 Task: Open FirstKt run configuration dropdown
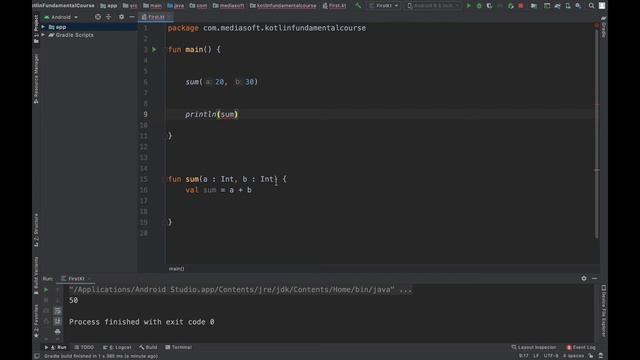coord(384,6)
